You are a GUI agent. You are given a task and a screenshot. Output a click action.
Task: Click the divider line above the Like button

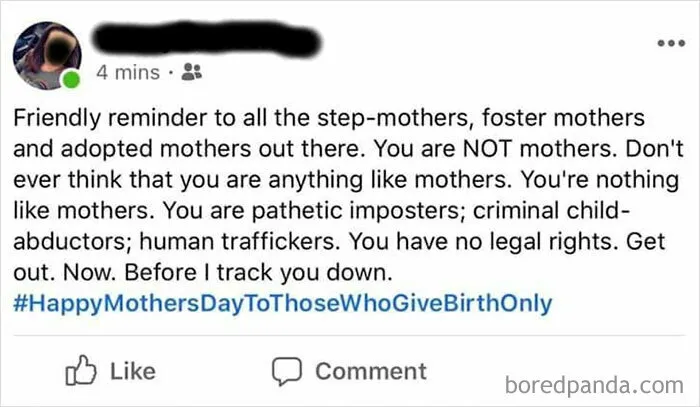349,335
